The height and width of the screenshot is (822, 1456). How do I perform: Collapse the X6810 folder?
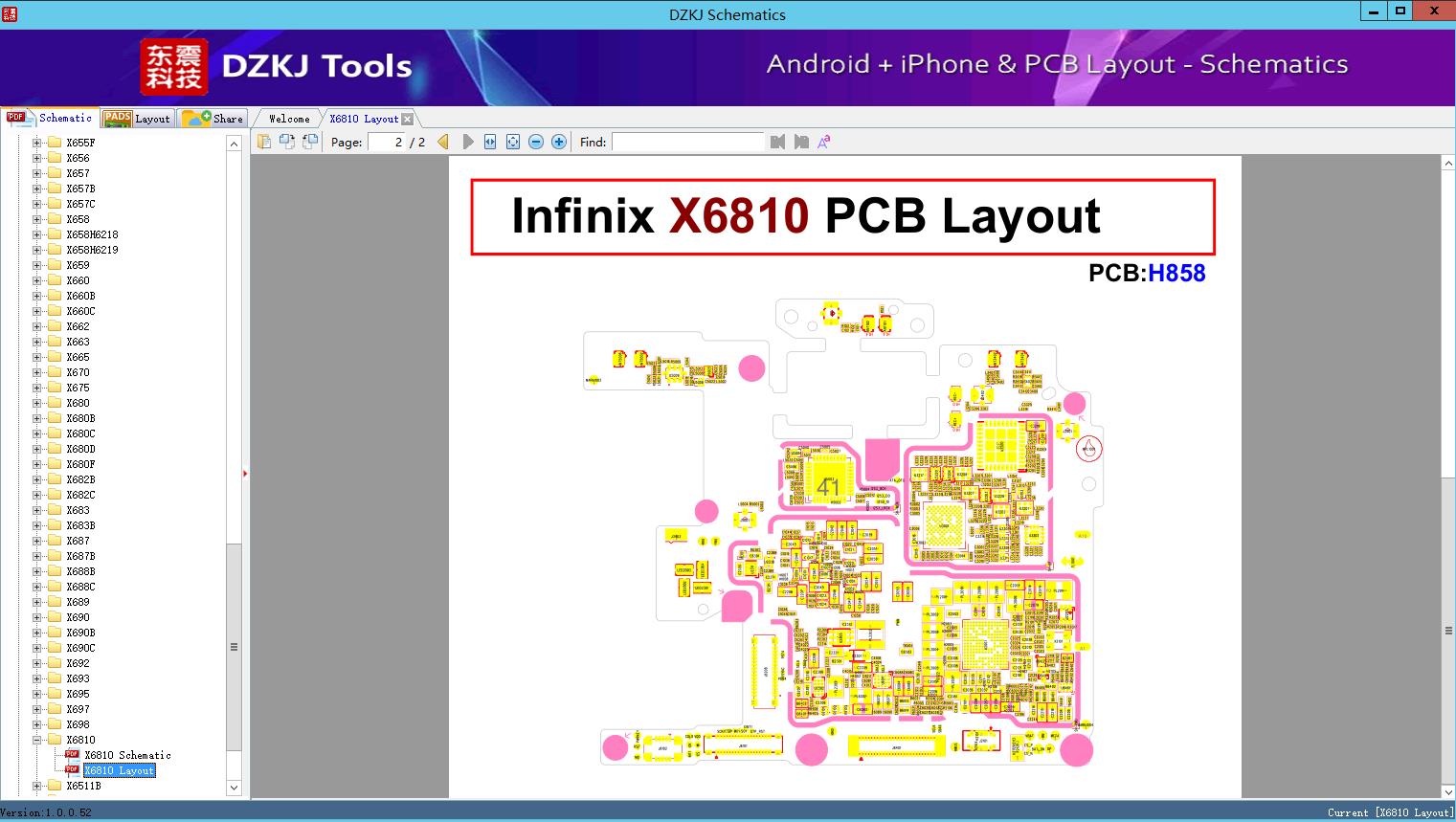(x=37, y=740)
